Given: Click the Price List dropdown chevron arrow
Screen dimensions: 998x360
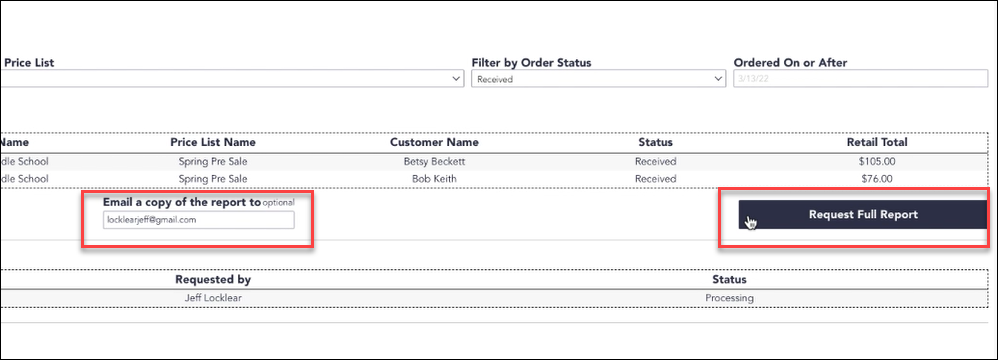Looking at the screenshot, I should click(x=456, y=79).
